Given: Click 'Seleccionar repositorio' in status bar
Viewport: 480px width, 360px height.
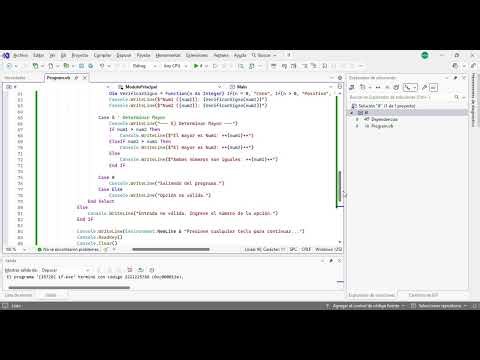Looking at the screenshot, I should pos(440,306).
